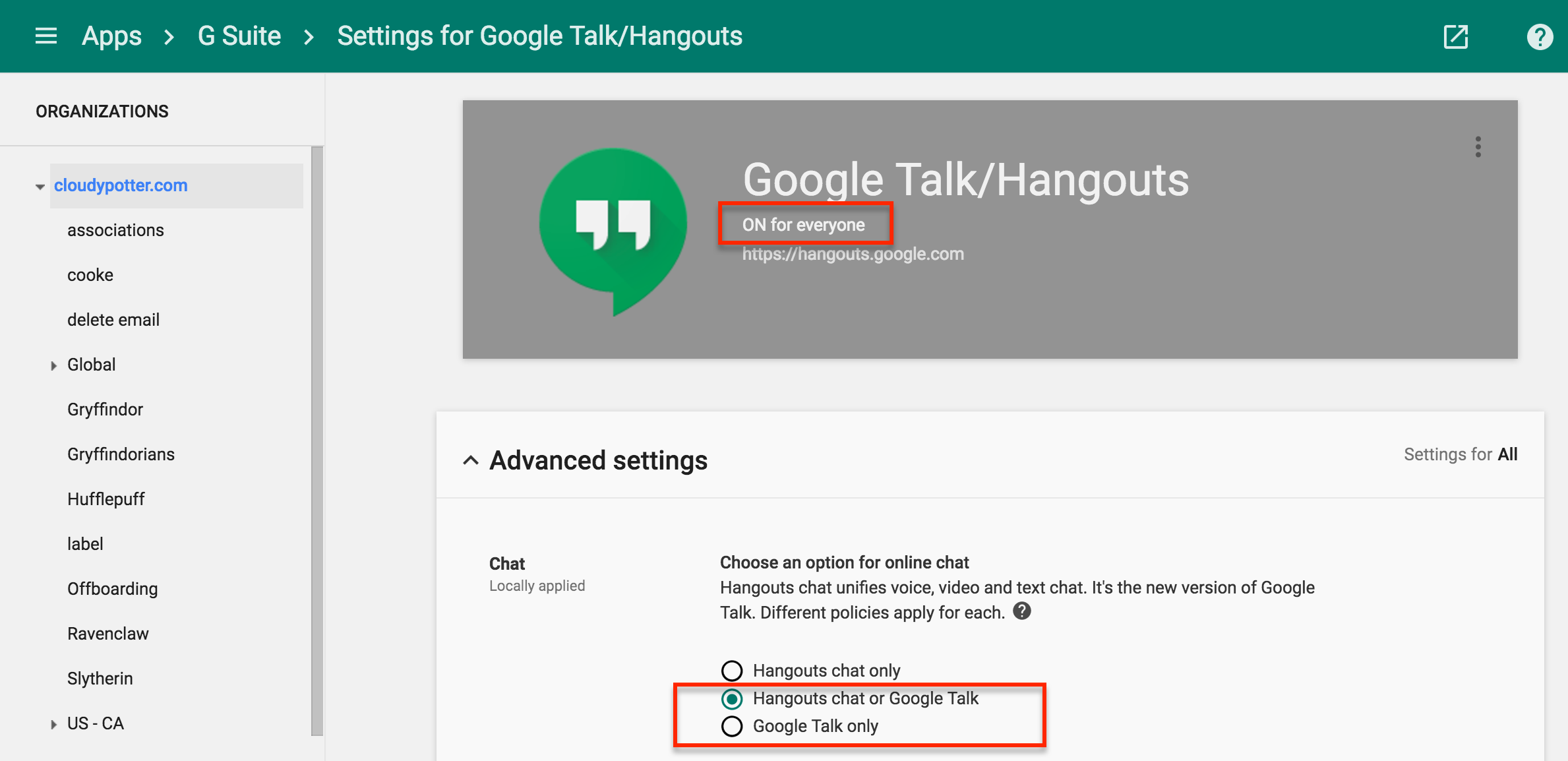
Task: Click the Advanced settings heading
Action: (598, 460)
